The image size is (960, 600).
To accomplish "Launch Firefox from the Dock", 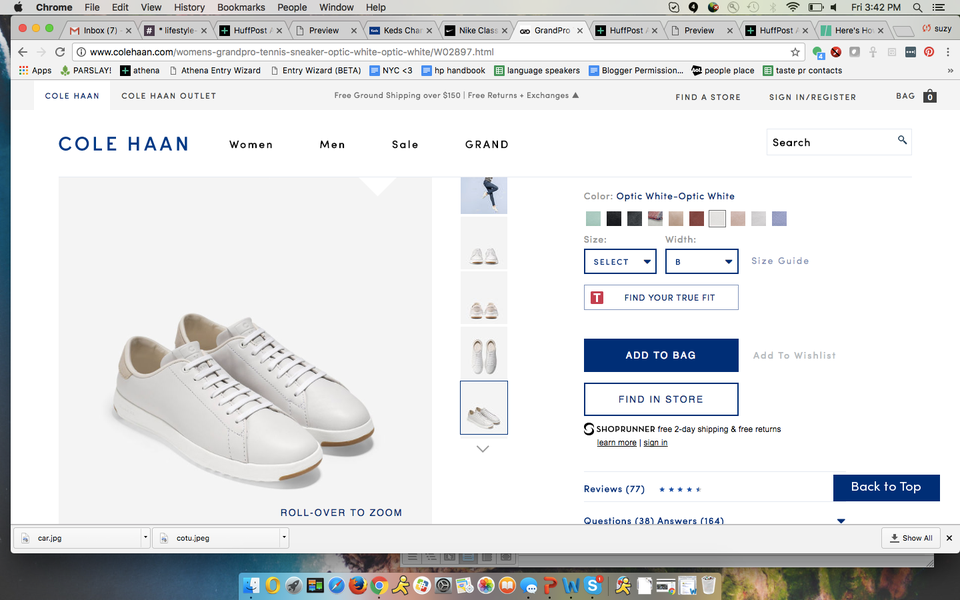I will (x=358, y=586).
